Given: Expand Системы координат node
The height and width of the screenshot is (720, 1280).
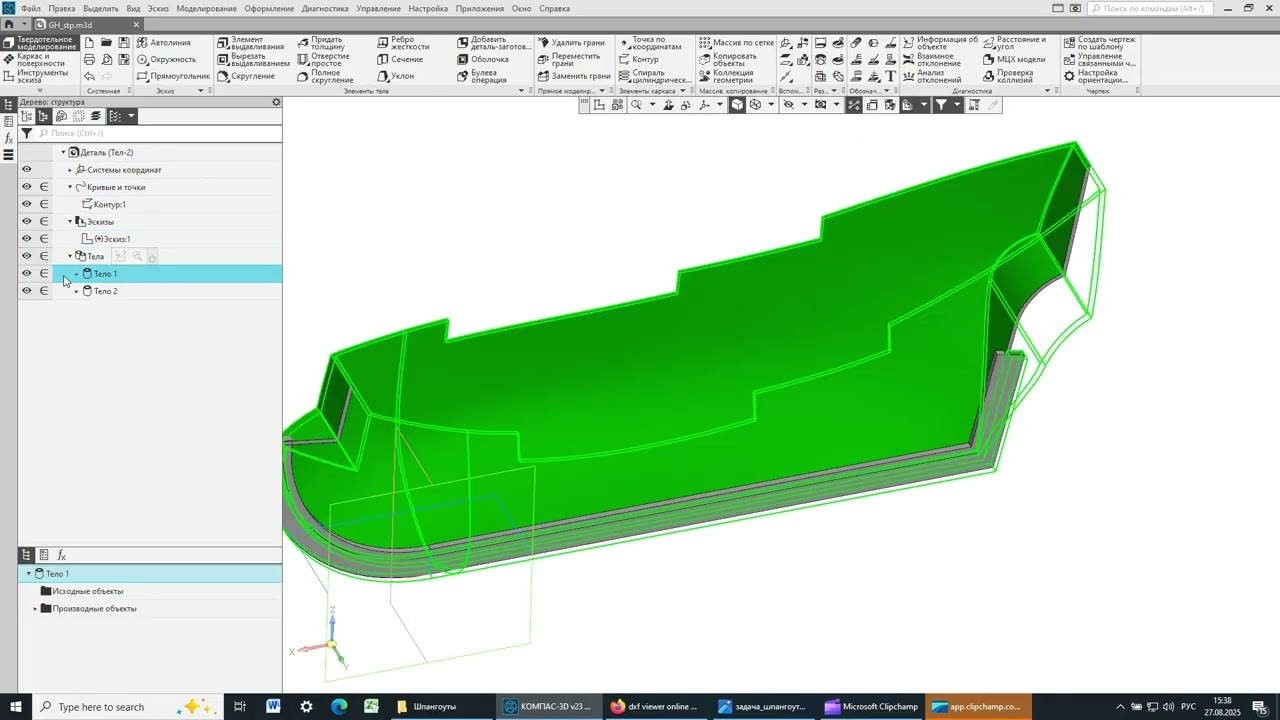Looking at the screenshot, I should pos(70,170).
